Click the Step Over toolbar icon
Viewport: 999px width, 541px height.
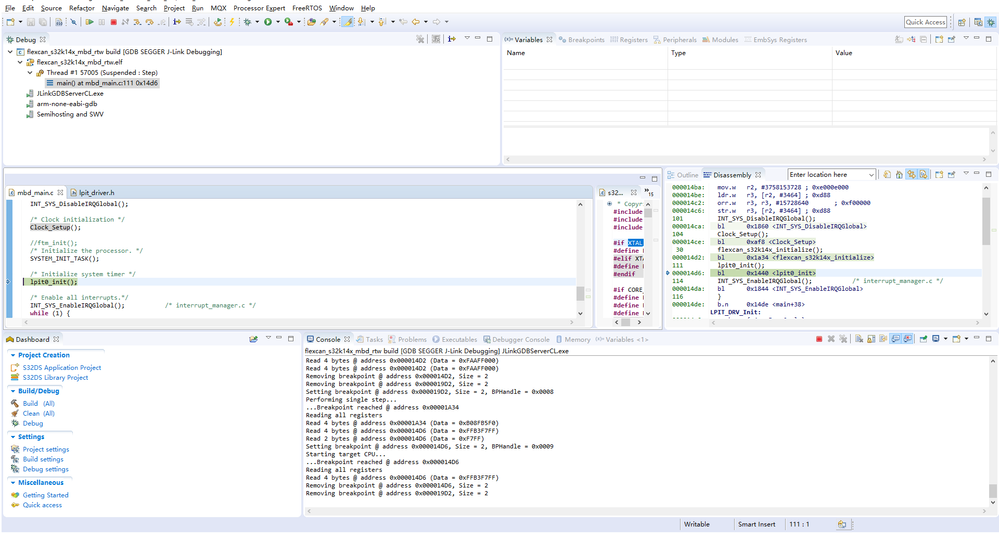coord(149,22)
